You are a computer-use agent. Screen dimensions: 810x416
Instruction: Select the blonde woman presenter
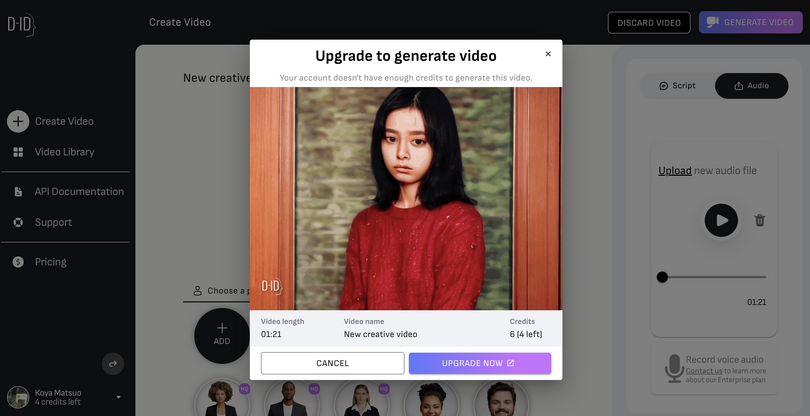pyautogui.click(x=360, y=398)
